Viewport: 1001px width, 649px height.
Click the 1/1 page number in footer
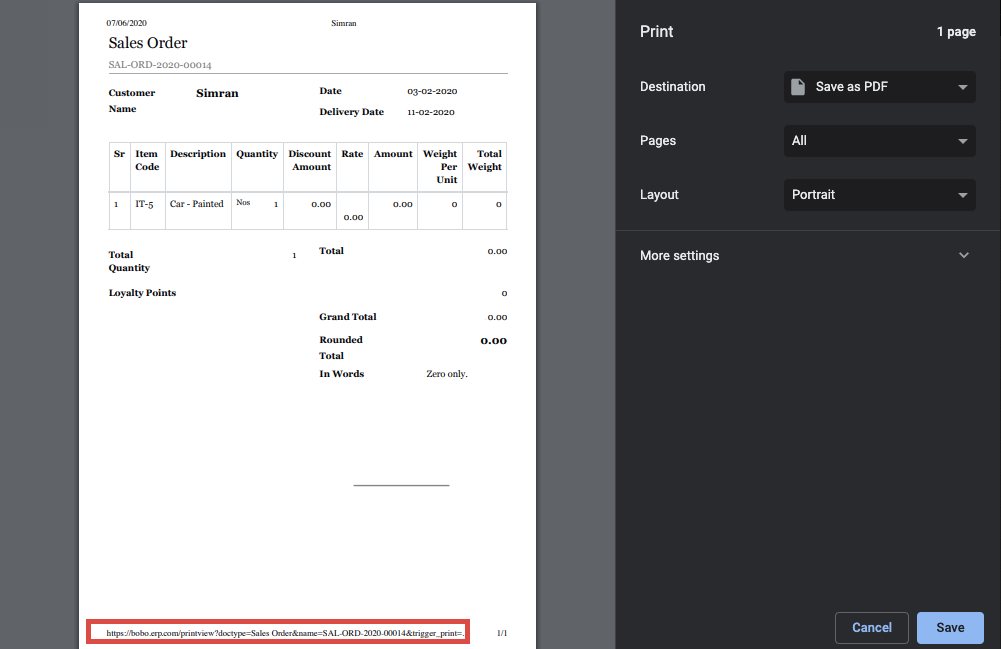pos(502,633)
